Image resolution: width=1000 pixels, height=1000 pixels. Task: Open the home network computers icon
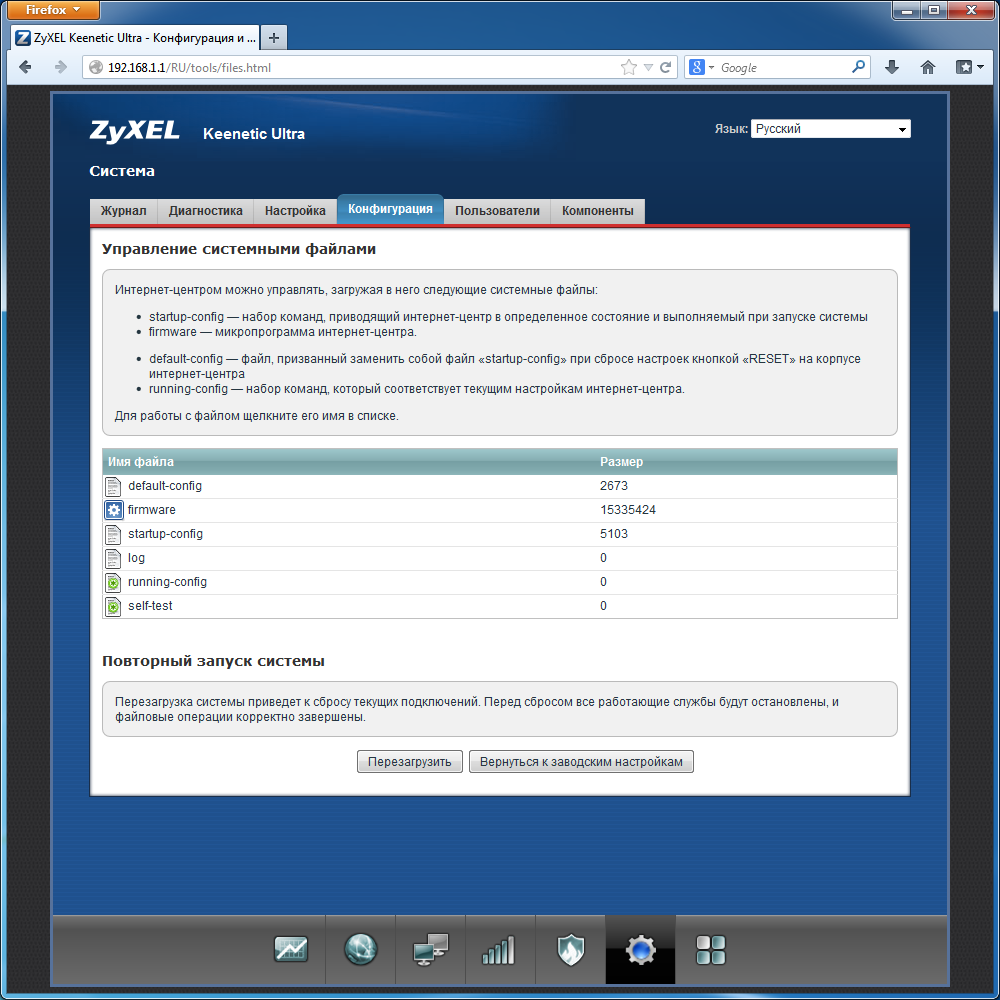pos(430,949)
